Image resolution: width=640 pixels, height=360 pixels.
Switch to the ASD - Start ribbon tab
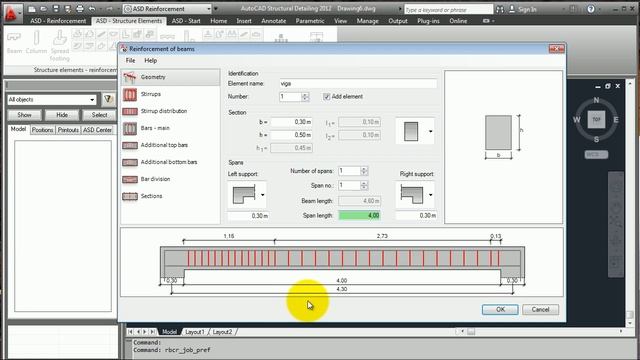pyautogui.click(x=186, y=21)
